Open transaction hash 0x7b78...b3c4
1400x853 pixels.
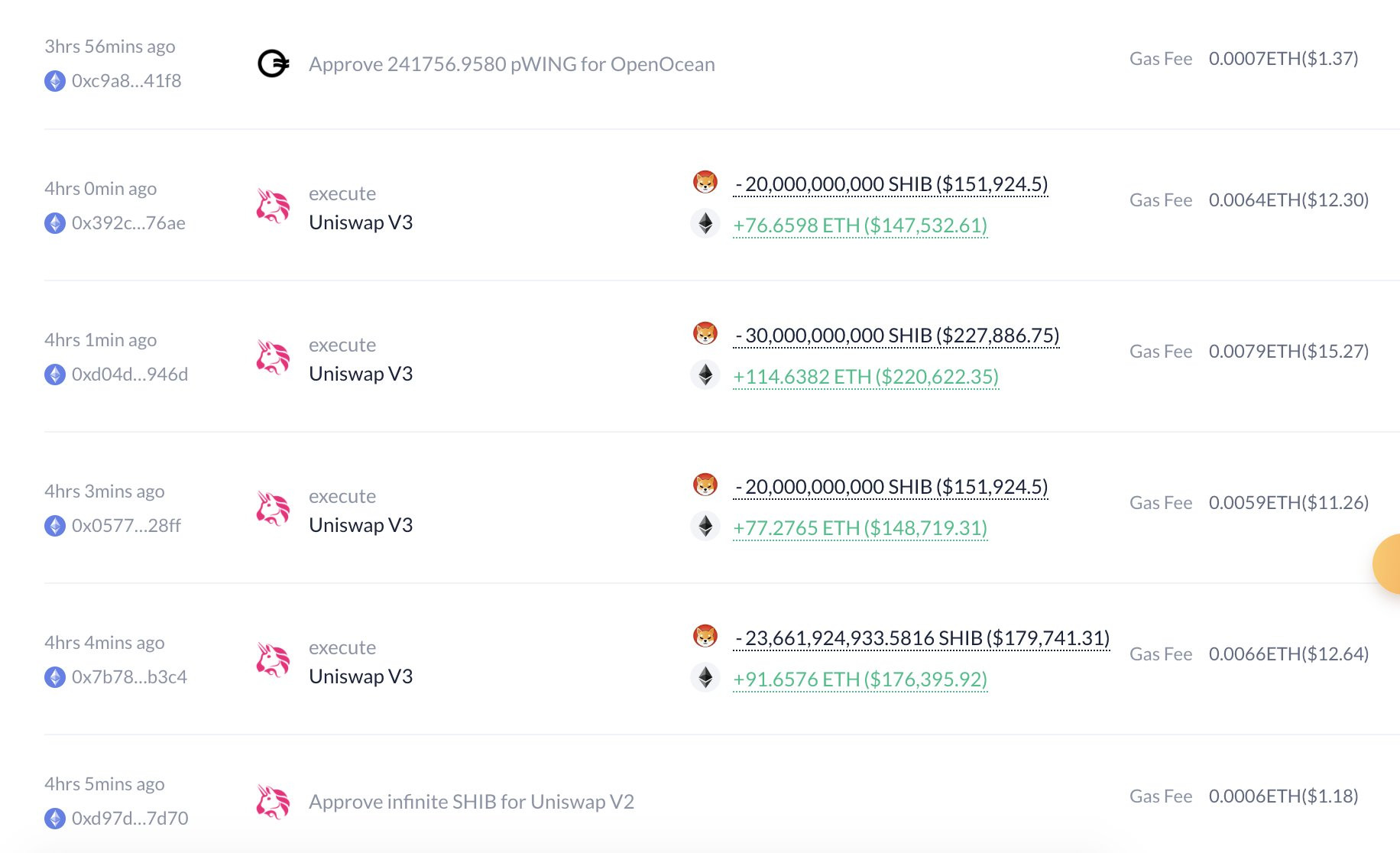tap(129, 677)
